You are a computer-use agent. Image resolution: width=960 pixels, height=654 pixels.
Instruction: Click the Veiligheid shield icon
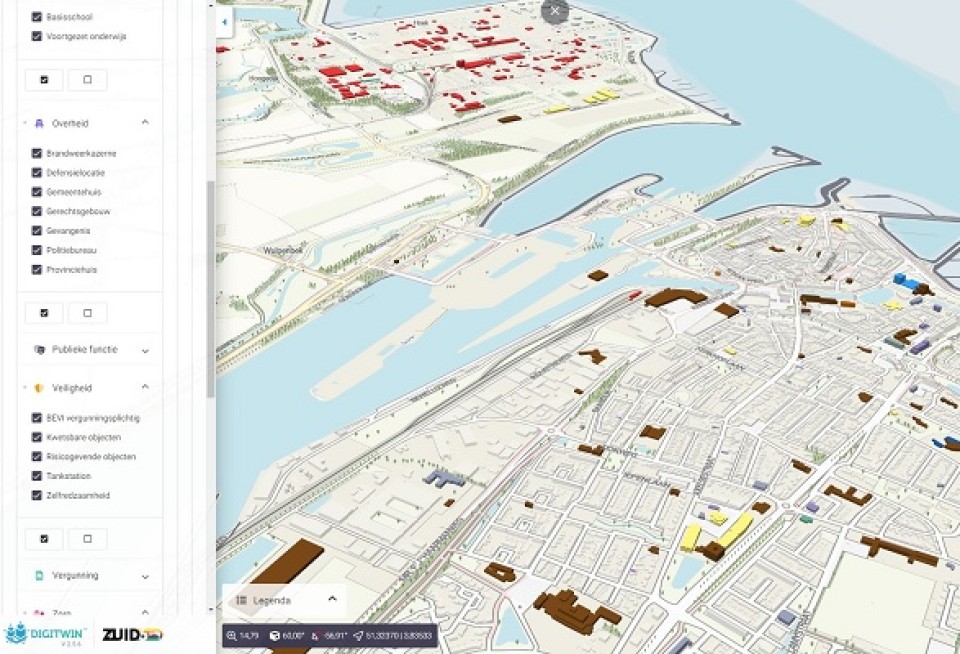pos(38,387)
